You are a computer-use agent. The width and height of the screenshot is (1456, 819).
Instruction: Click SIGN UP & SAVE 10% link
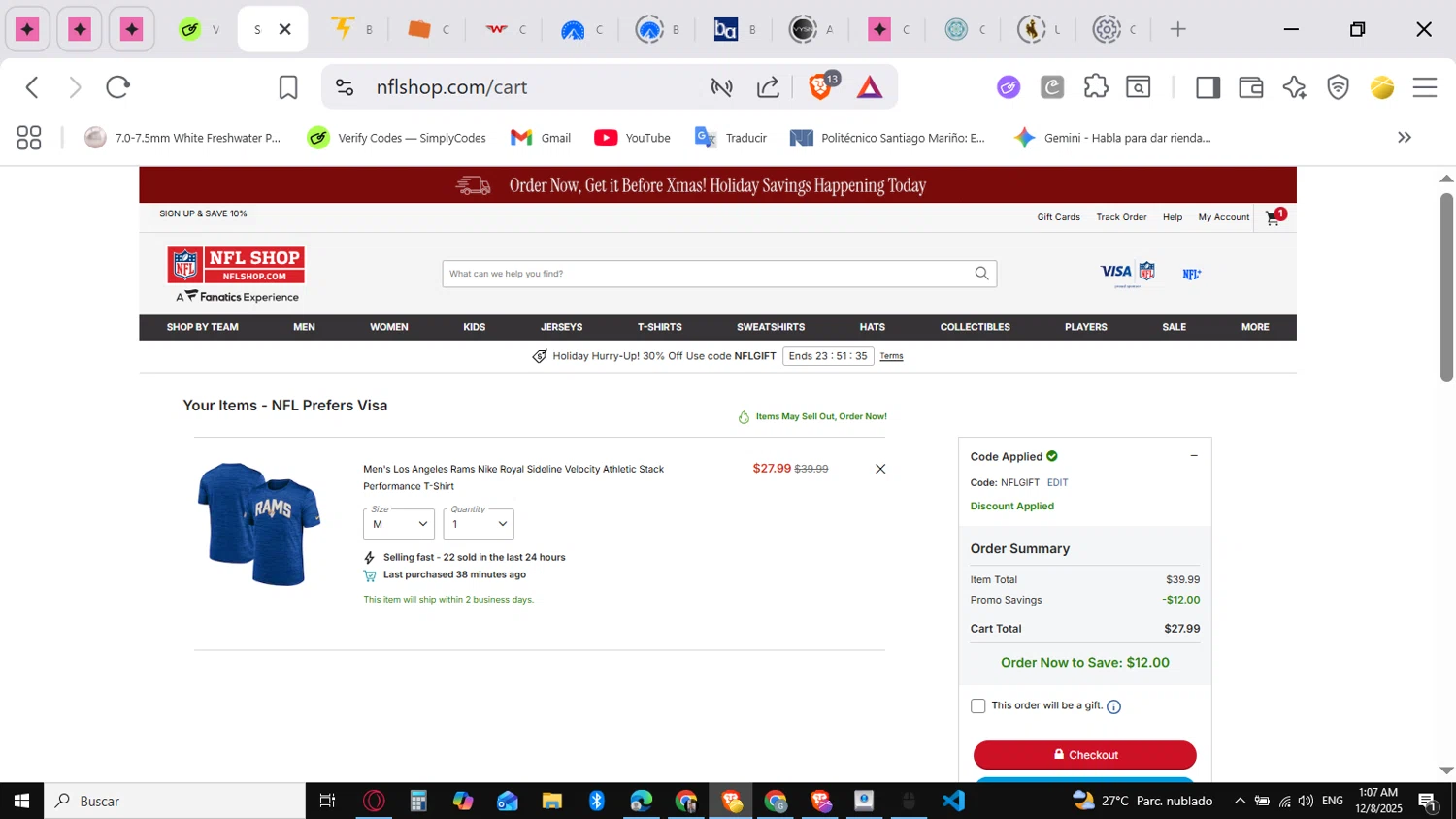click(x=203, y=213)
